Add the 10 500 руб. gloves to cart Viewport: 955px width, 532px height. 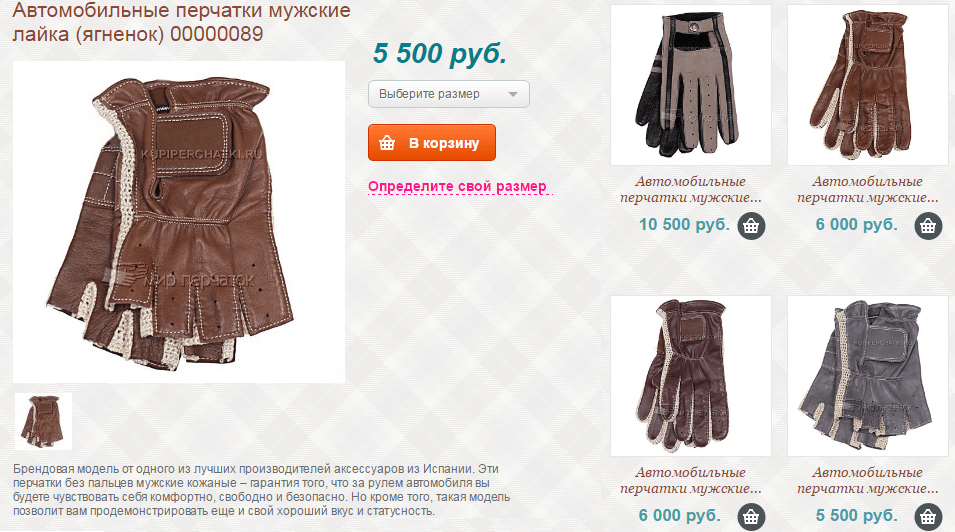coord(751,225)
